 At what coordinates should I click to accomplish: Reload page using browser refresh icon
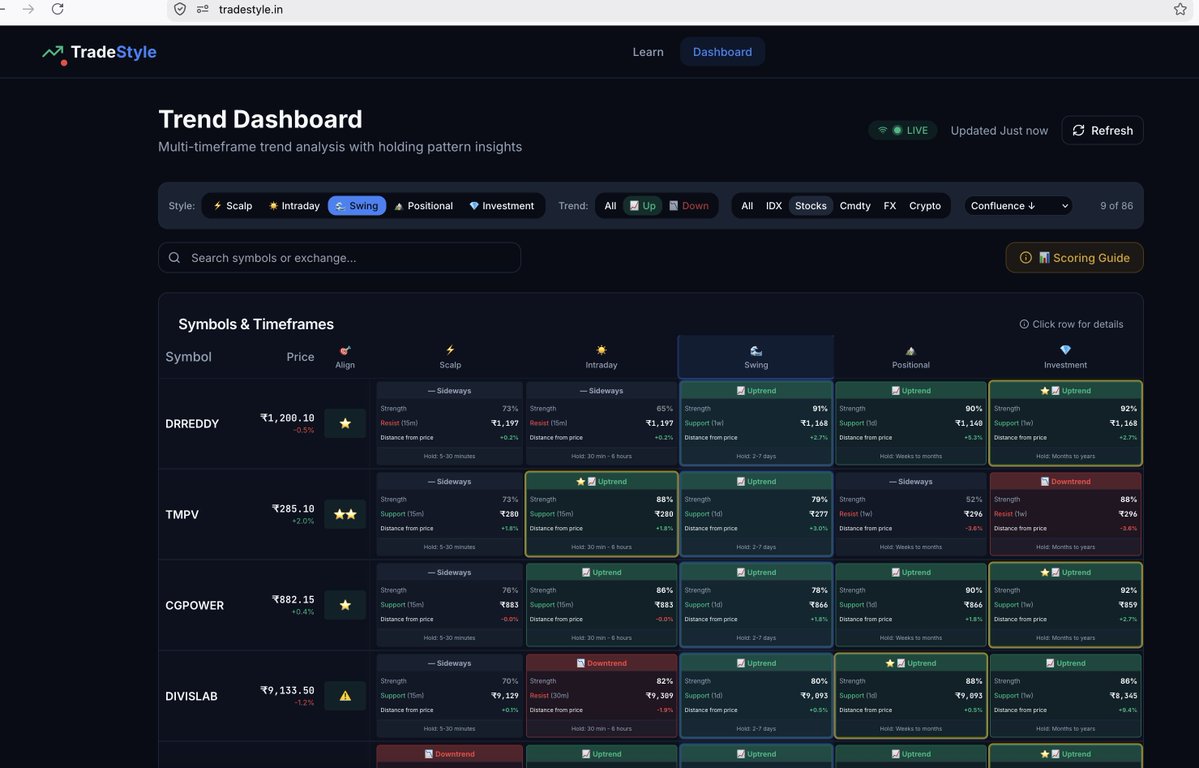point(57,9)
